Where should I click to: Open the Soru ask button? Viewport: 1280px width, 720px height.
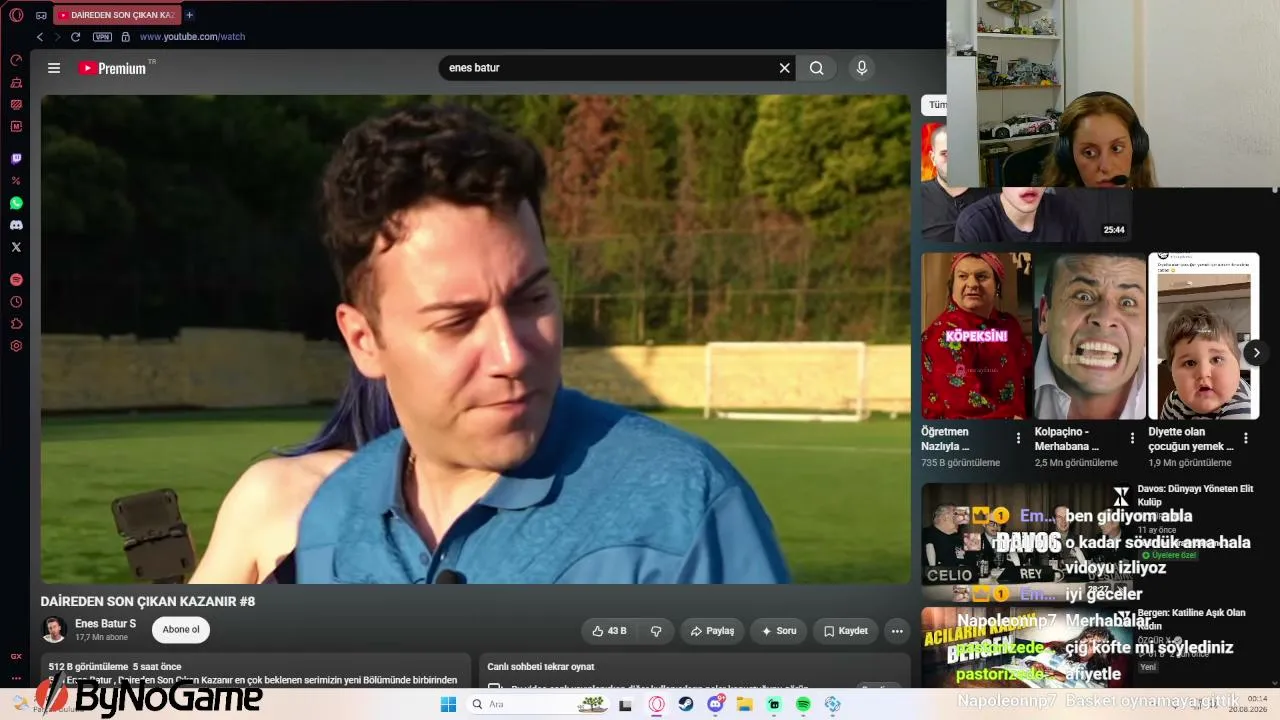click(779, 631)
